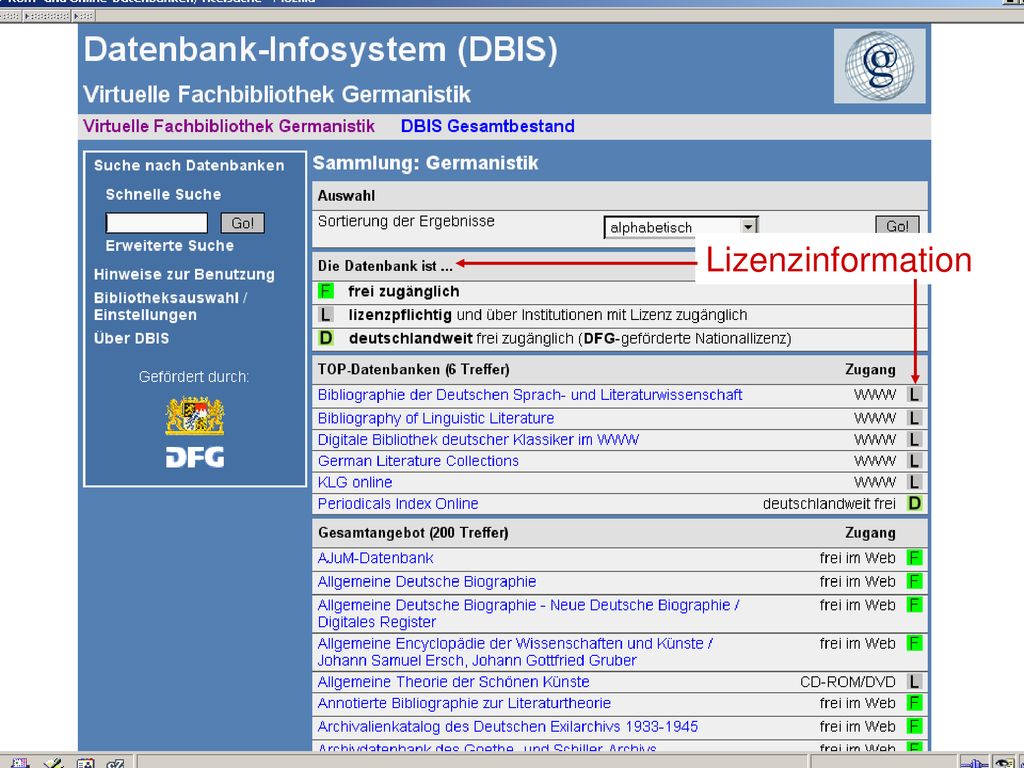Click the L icon in the KLG online row
This screenshot has width=1024, height=768.
tap(914, 482)
